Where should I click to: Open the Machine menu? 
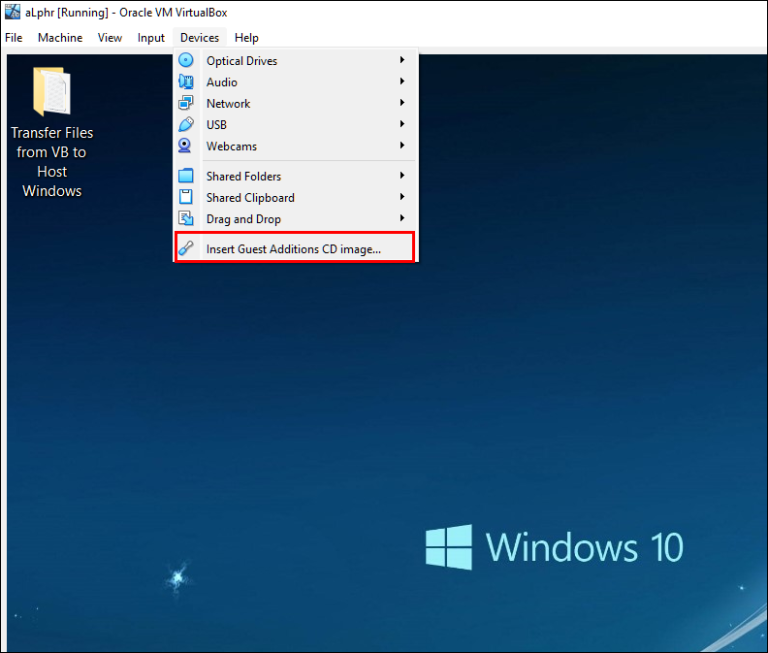tap(60, 38)
